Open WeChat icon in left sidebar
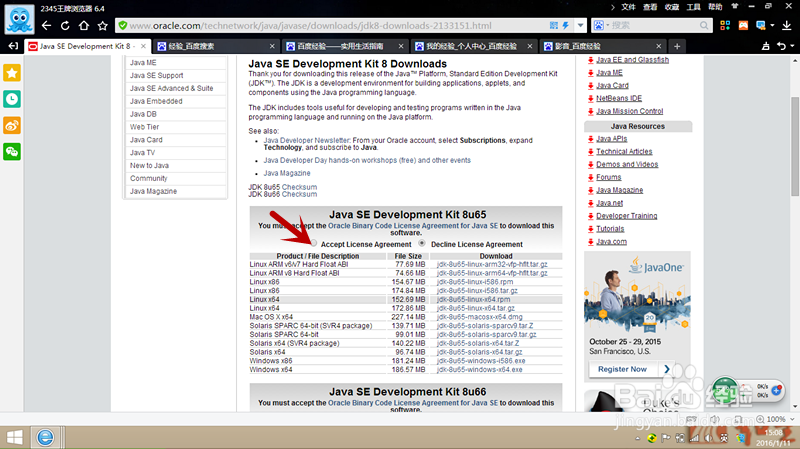 [12, 152]
